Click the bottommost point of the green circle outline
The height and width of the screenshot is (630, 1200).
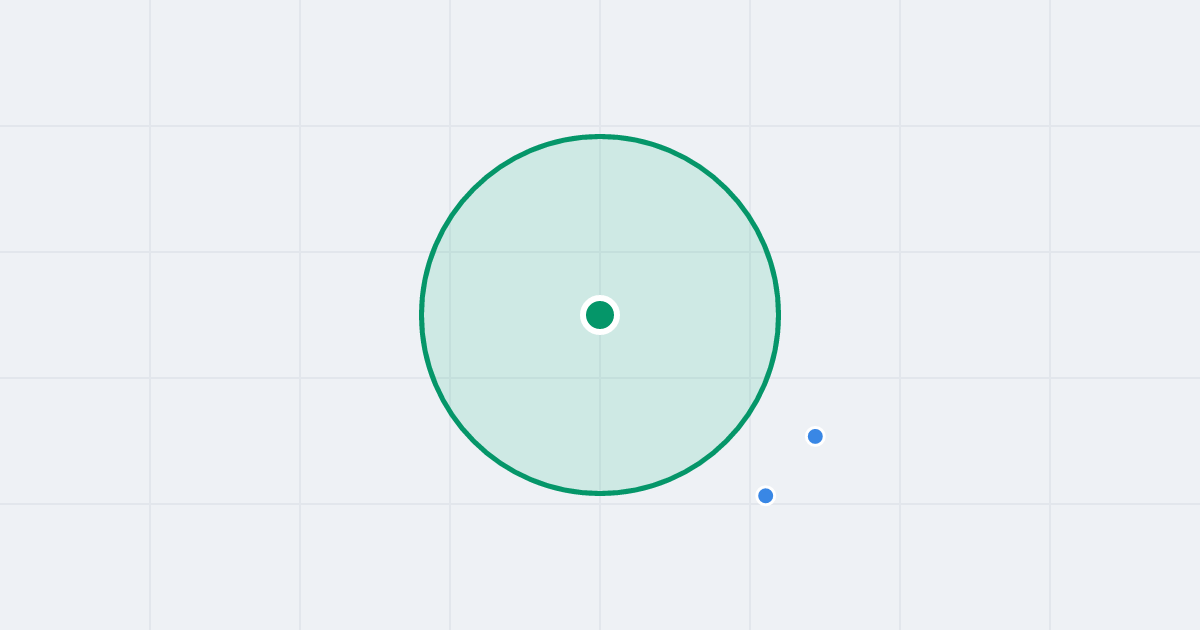600,493
